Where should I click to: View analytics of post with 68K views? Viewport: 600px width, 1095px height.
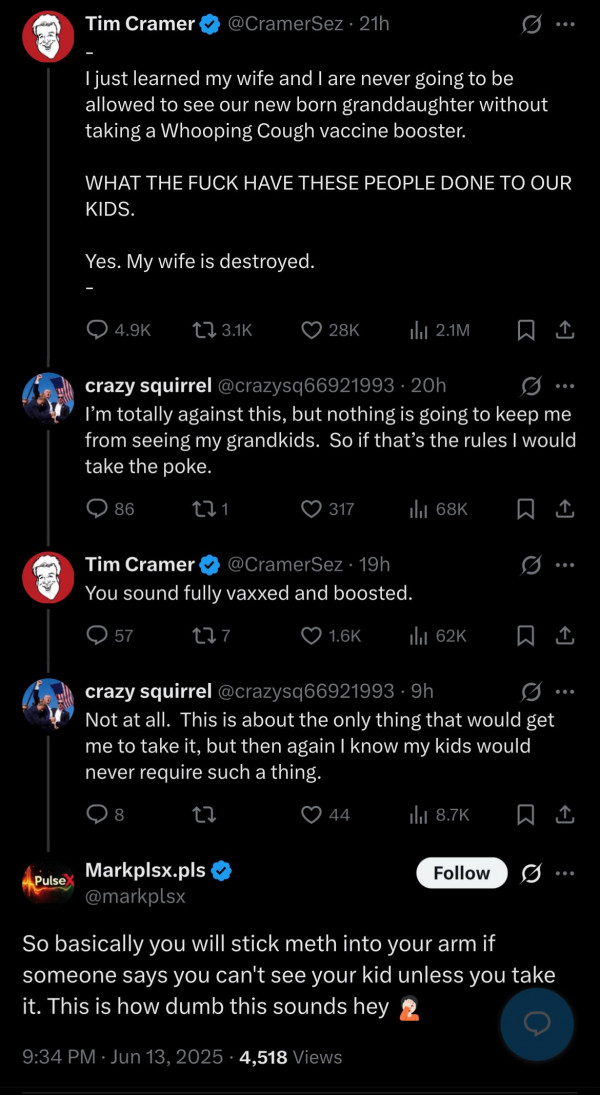point(419,509)
